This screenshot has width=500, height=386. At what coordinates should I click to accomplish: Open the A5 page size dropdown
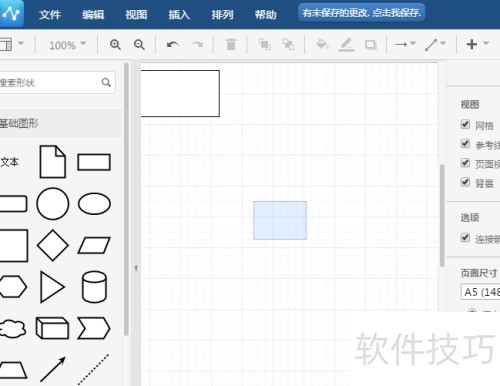click(x=481, y=292)
